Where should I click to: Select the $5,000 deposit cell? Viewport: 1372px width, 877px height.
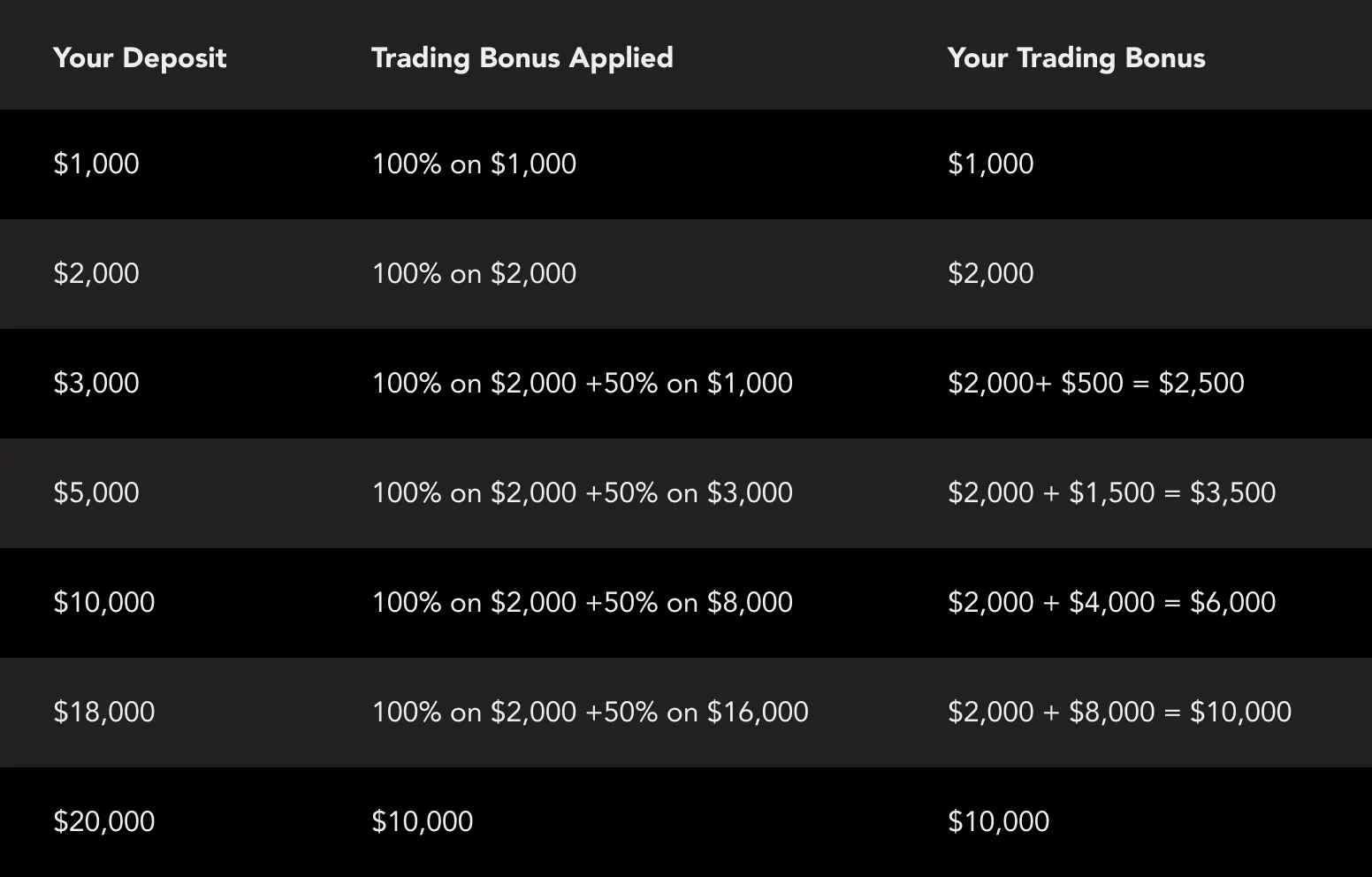pos(96,492)
